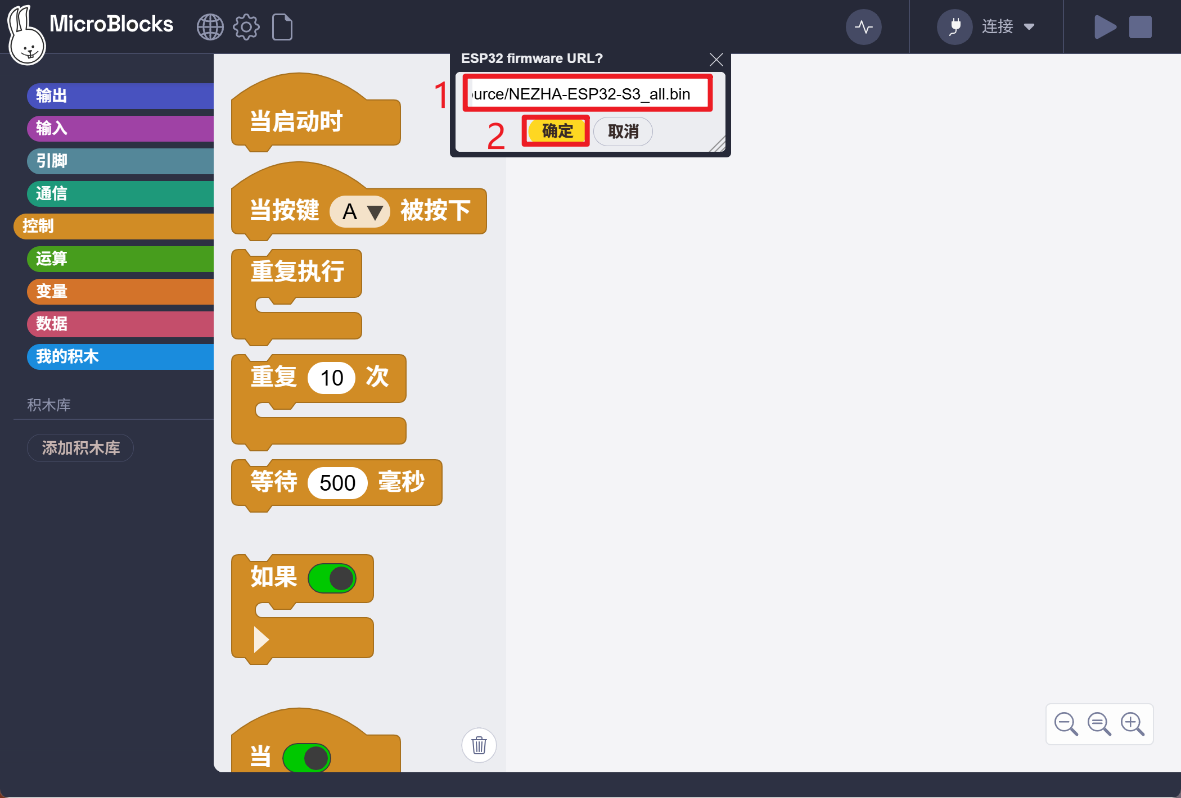This screenshot has width=1181, height=798.
Task: Expand the 如果 block else arrow
Action: coord(261,639)
